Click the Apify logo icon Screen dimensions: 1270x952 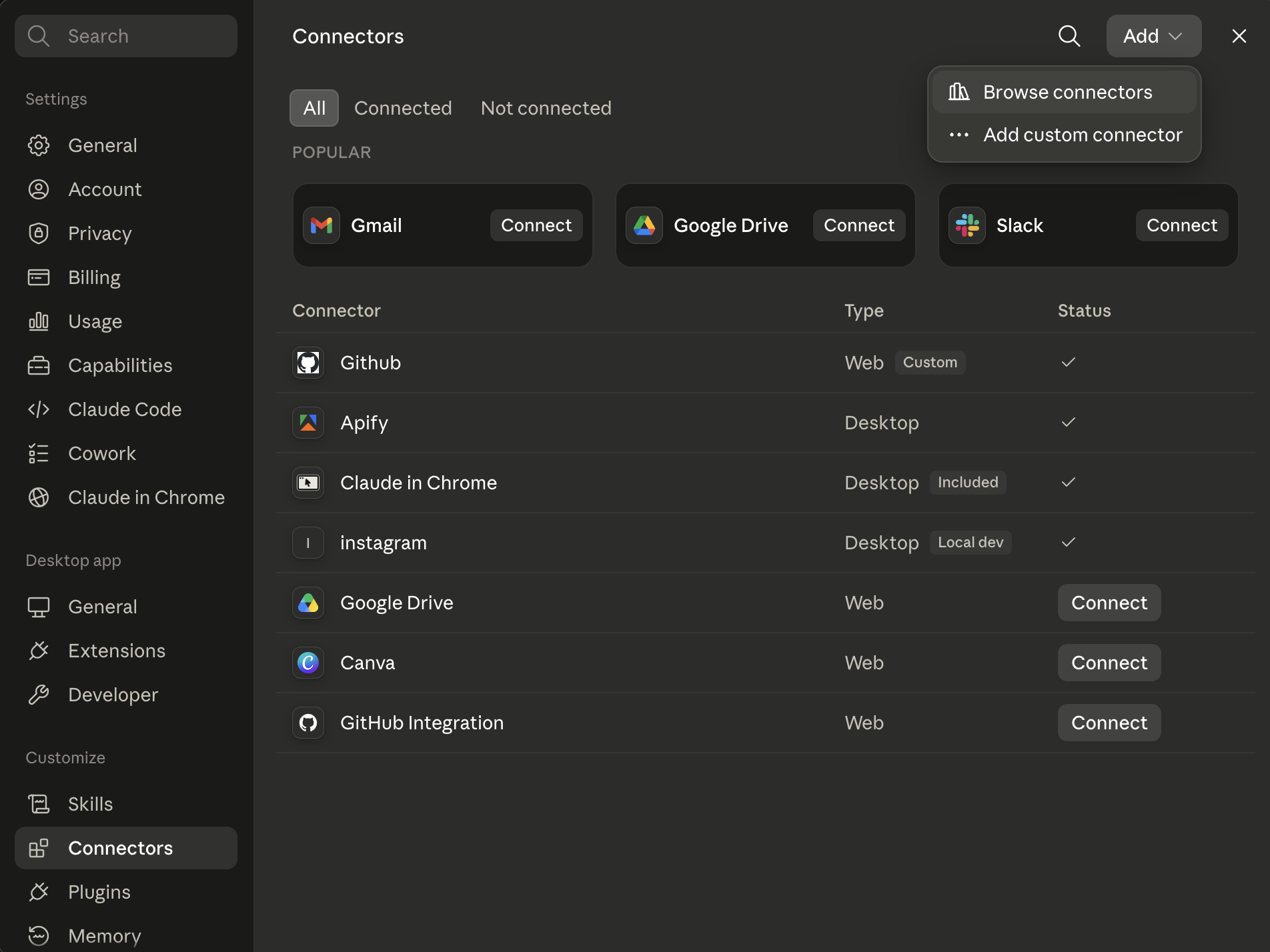[308, 423]
